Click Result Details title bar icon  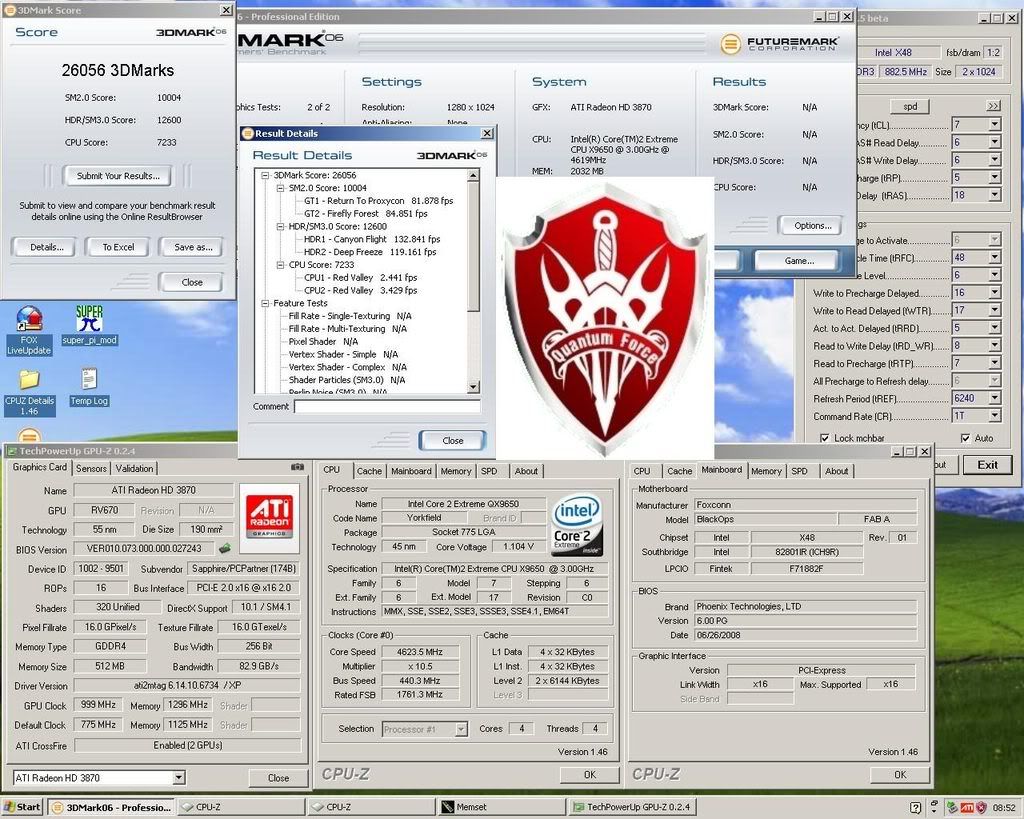point(248,133)
